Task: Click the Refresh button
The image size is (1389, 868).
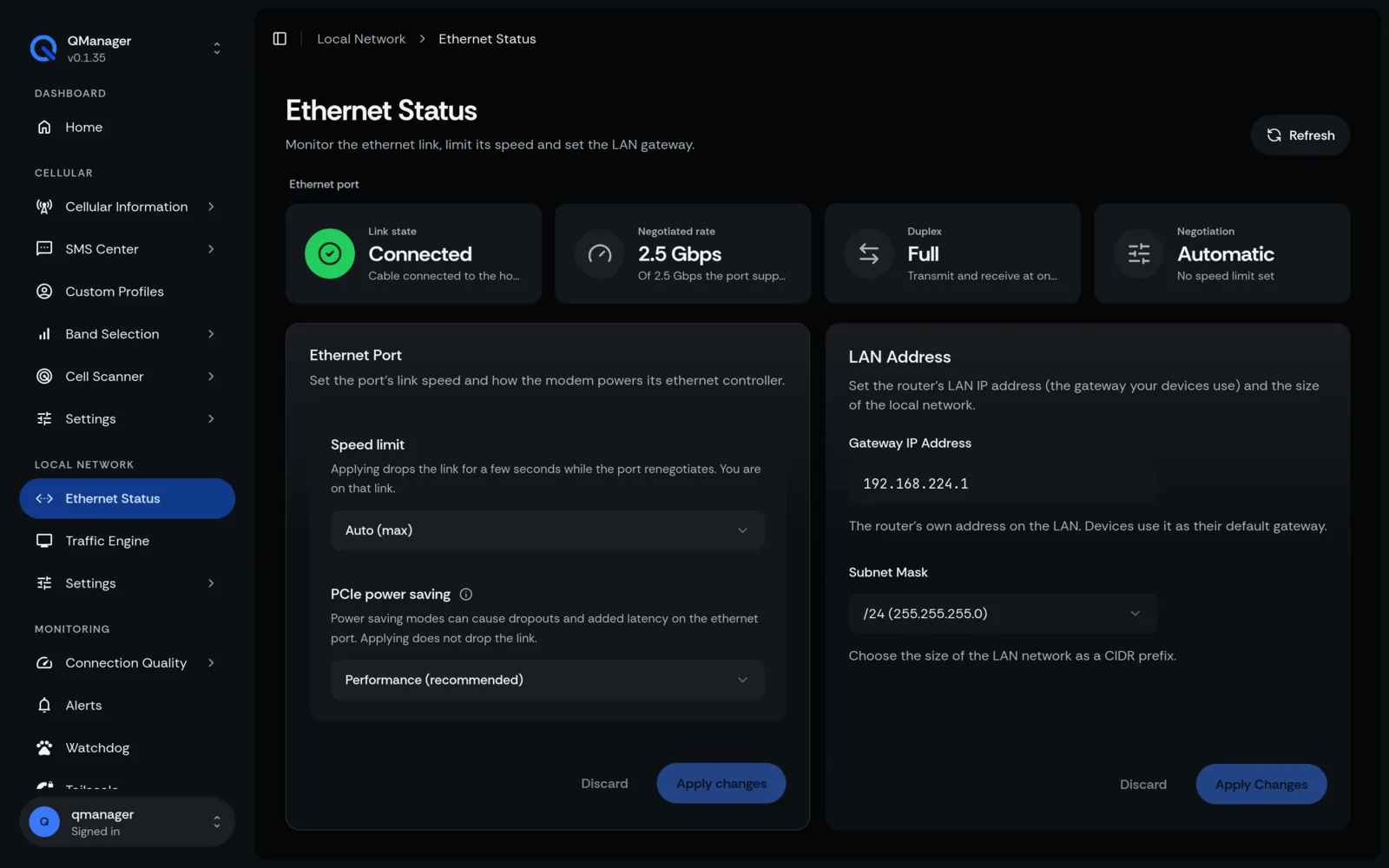Action: 1300,135
